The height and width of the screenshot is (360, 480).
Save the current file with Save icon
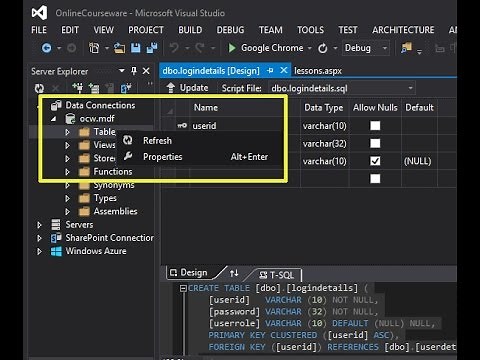click(x=135, y=48)
